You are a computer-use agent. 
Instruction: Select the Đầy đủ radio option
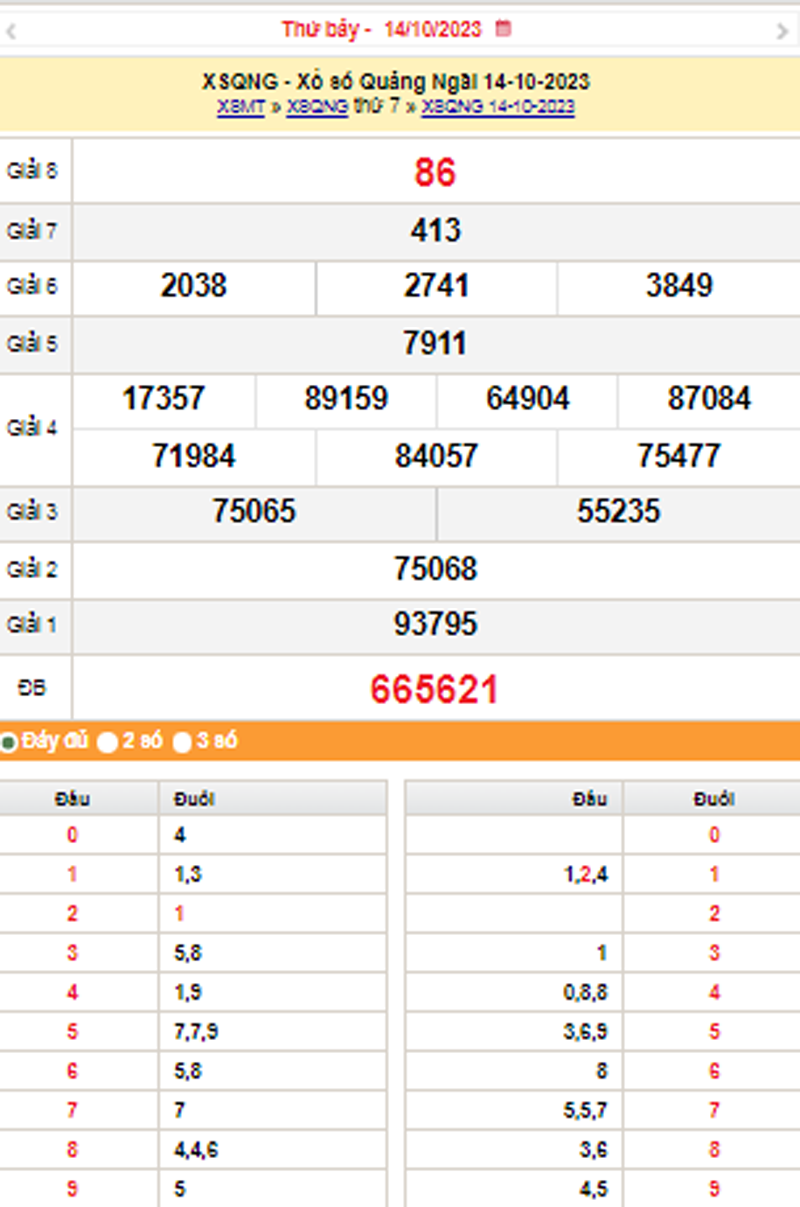9,742
